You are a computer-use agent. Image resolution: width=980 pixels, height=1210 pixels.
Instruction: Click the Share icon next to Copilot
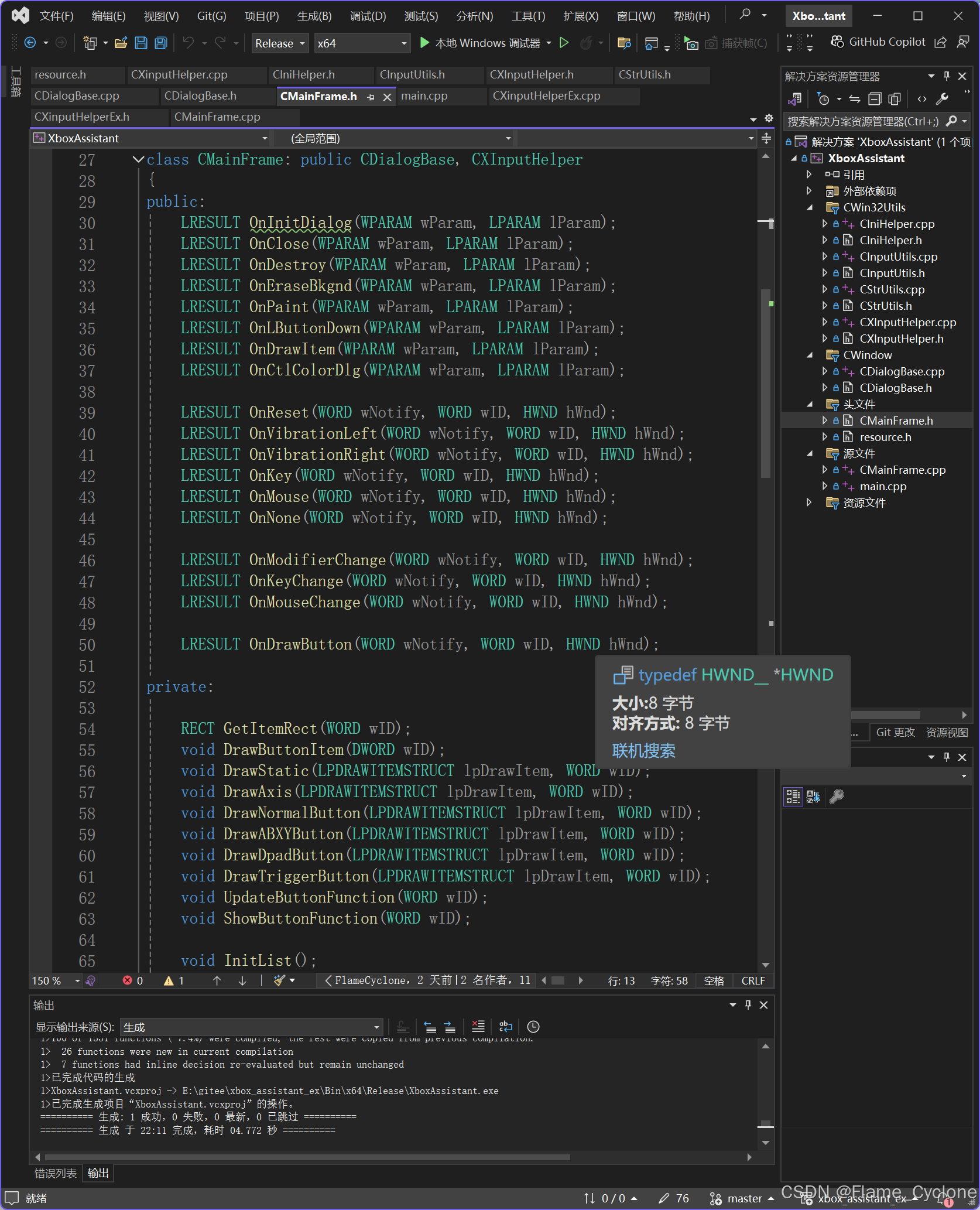click(940, 42)
